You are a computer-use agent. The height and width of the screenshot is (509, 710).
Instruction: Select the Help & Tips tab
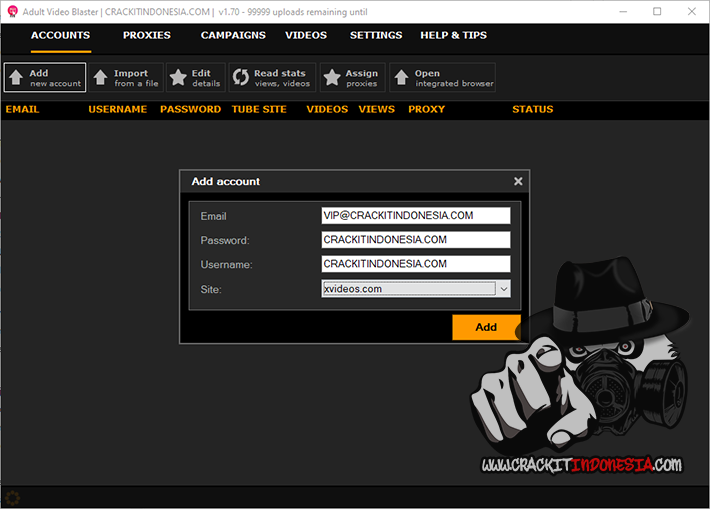[x=453, y=35]
